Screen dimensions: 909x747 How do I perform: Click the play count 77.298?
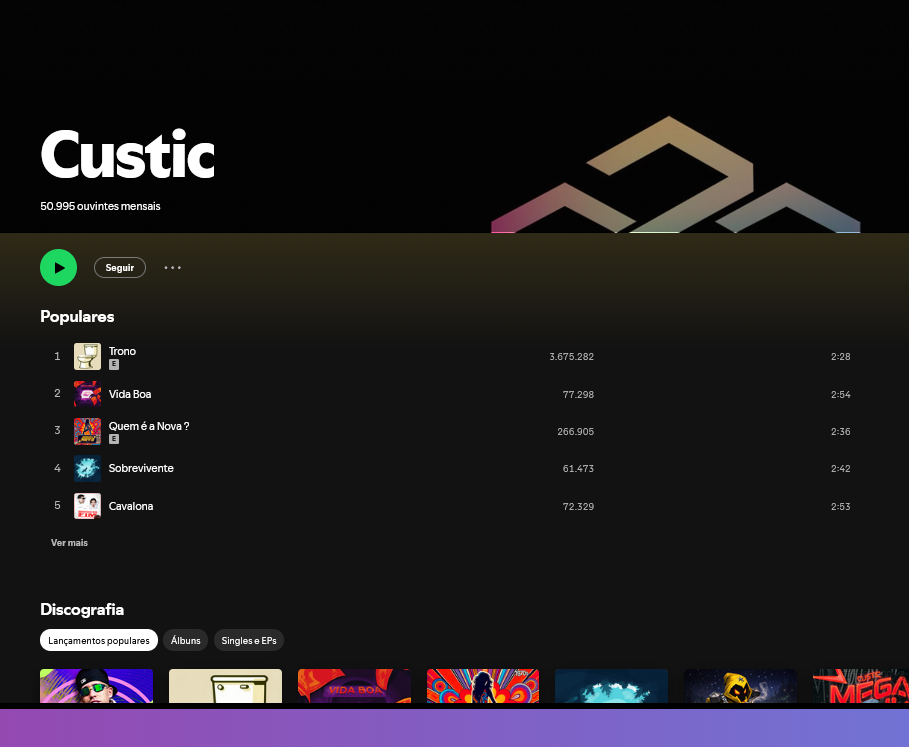pos(578,394)
